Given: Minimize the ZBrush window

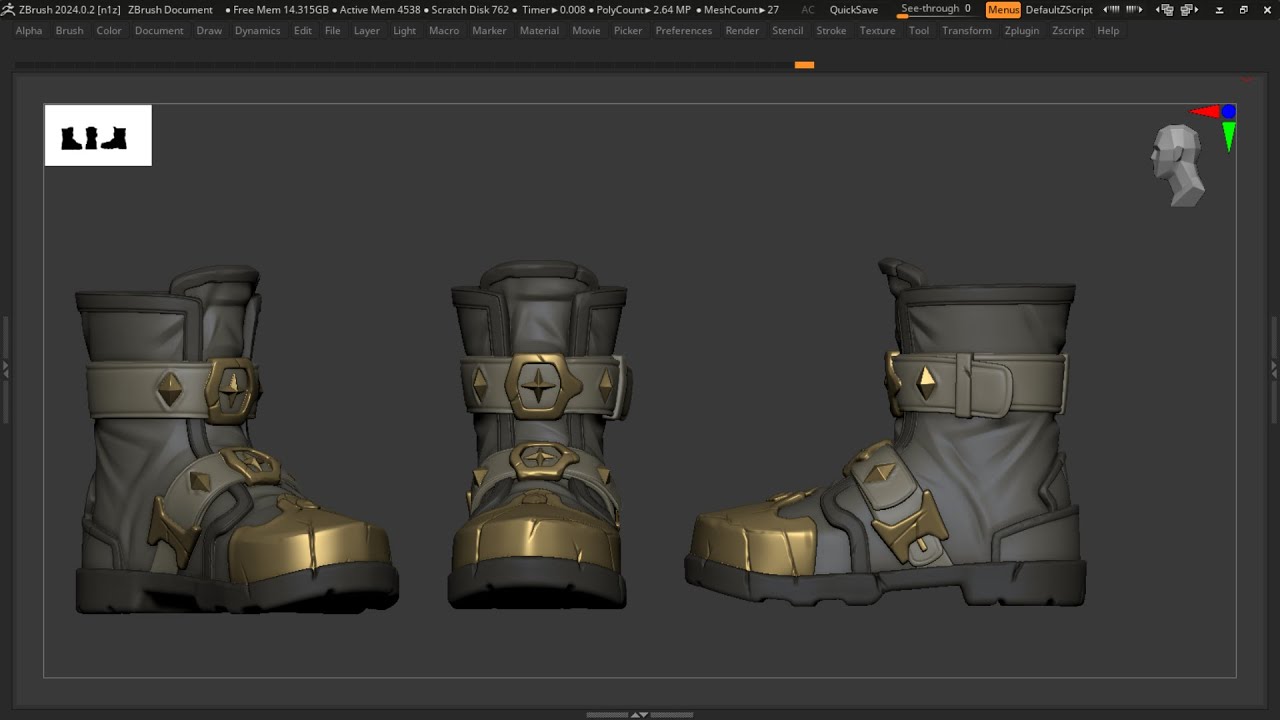Looking at the screenshot, I should pos(1221,10).
